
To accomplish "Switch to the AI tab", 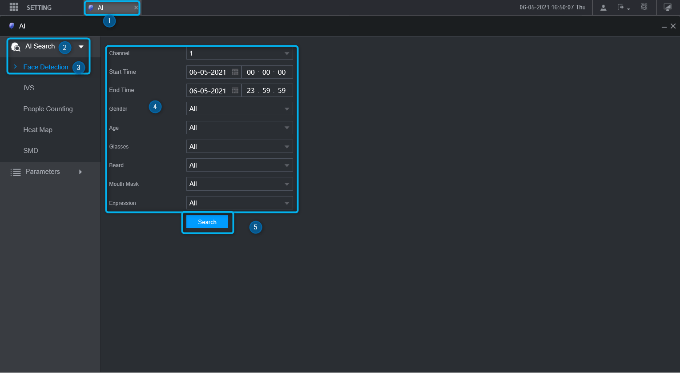I will 112,7.
